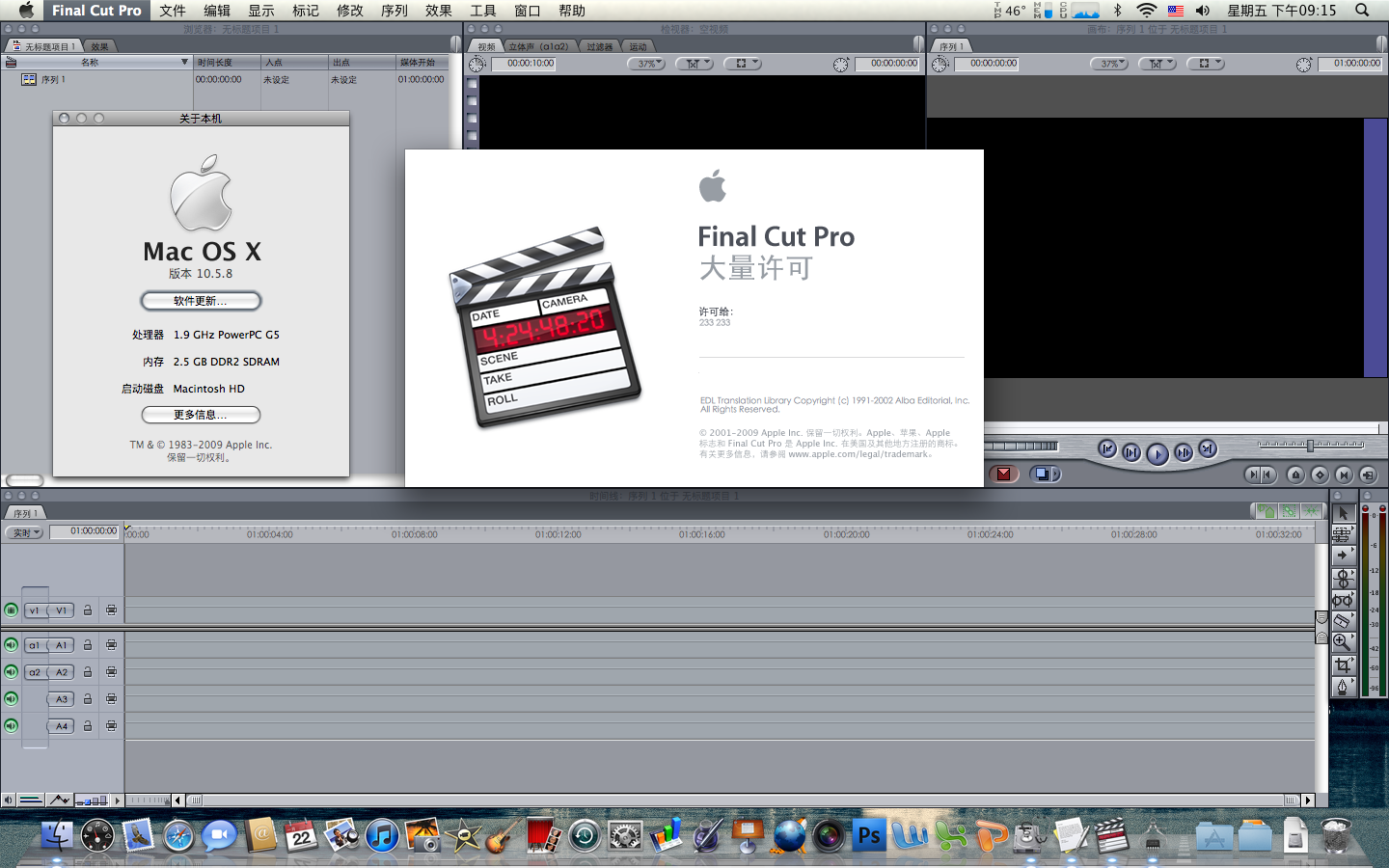Select the Crop tool in palette

[x=1343, y=665]
